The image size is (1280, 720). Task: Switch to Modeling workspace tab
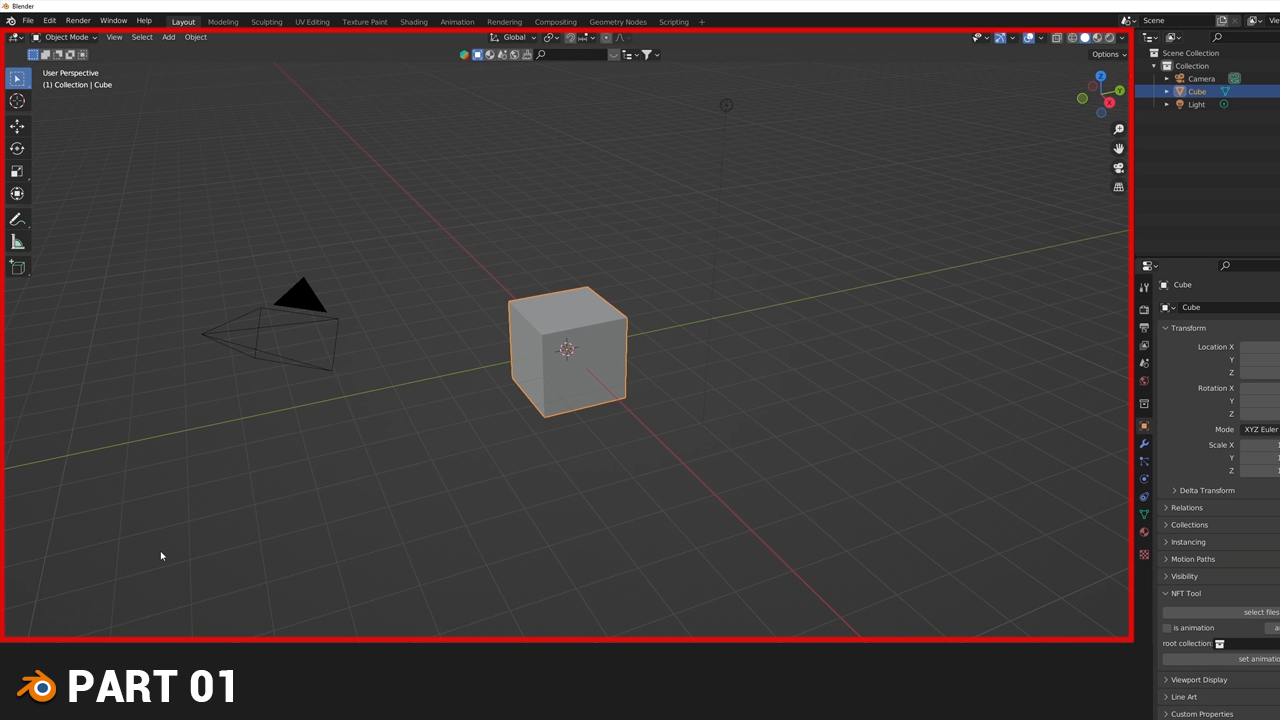click(x=223, y=22)
